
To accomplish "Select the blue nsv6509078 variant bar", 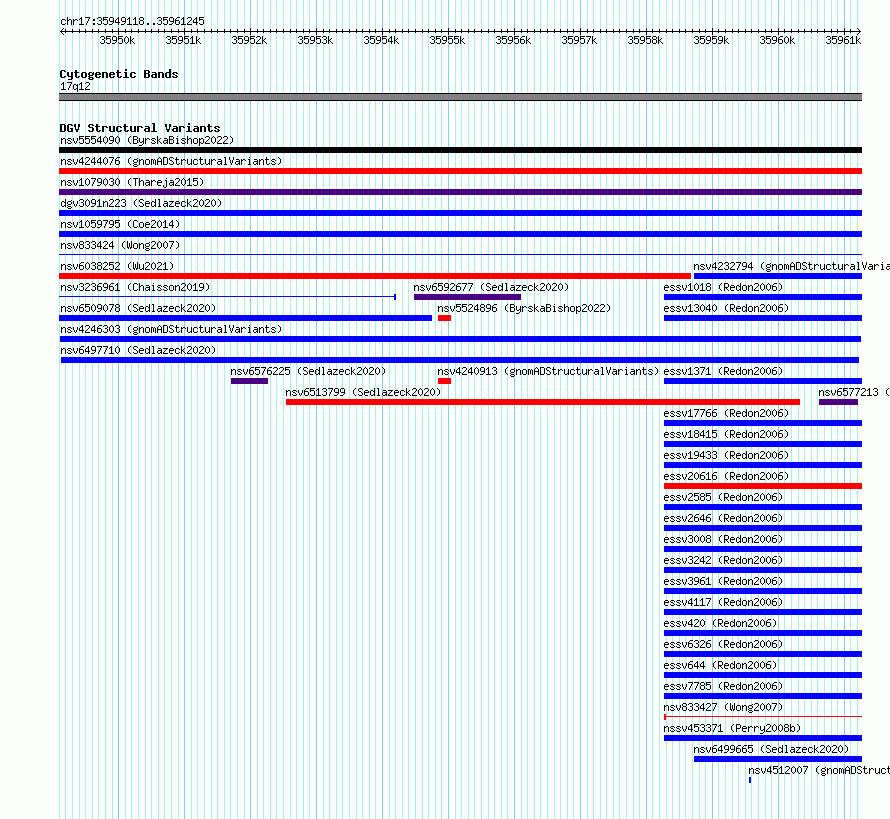I will [245, 318].
